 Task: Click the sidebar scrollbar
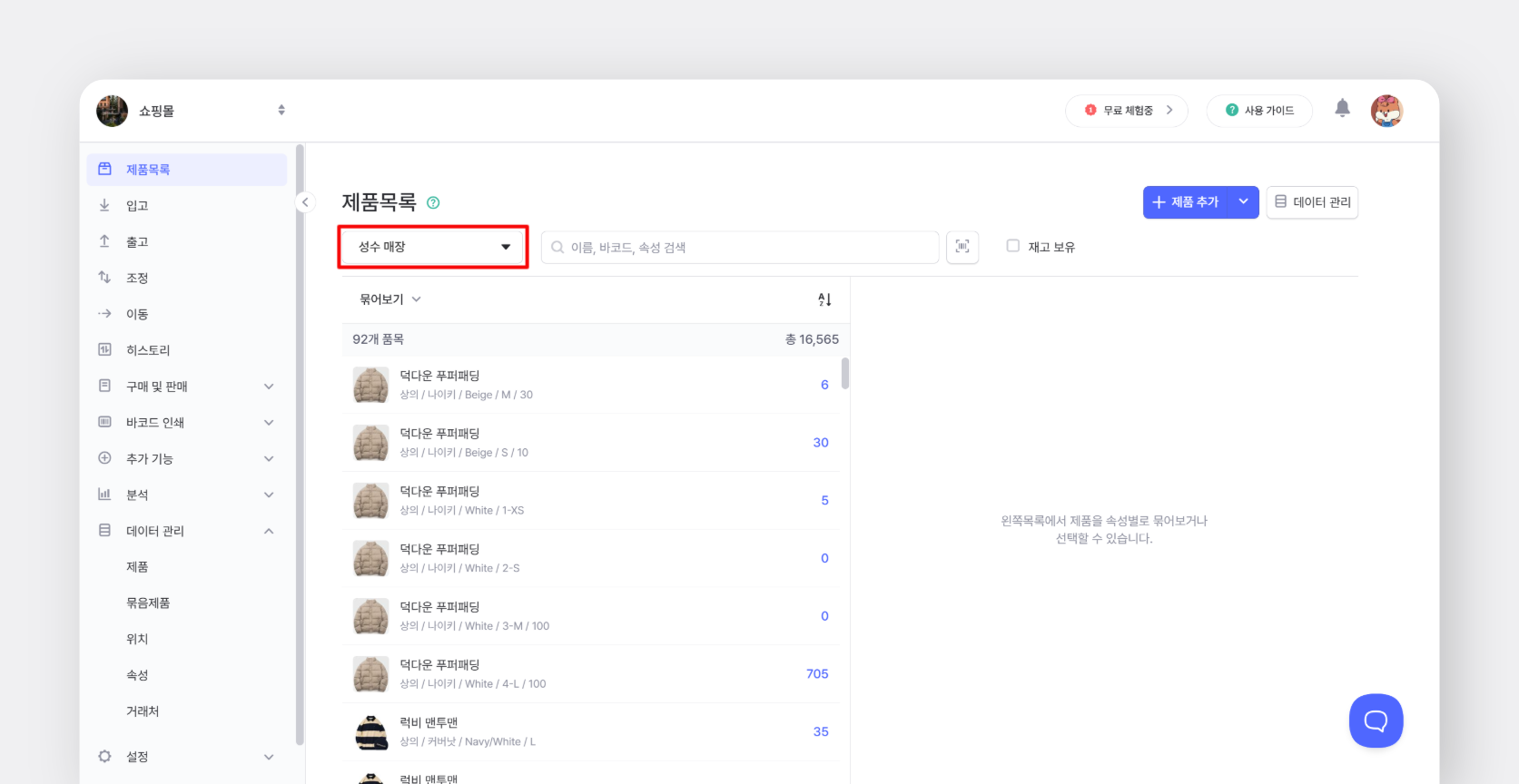(x=300, y=445)
